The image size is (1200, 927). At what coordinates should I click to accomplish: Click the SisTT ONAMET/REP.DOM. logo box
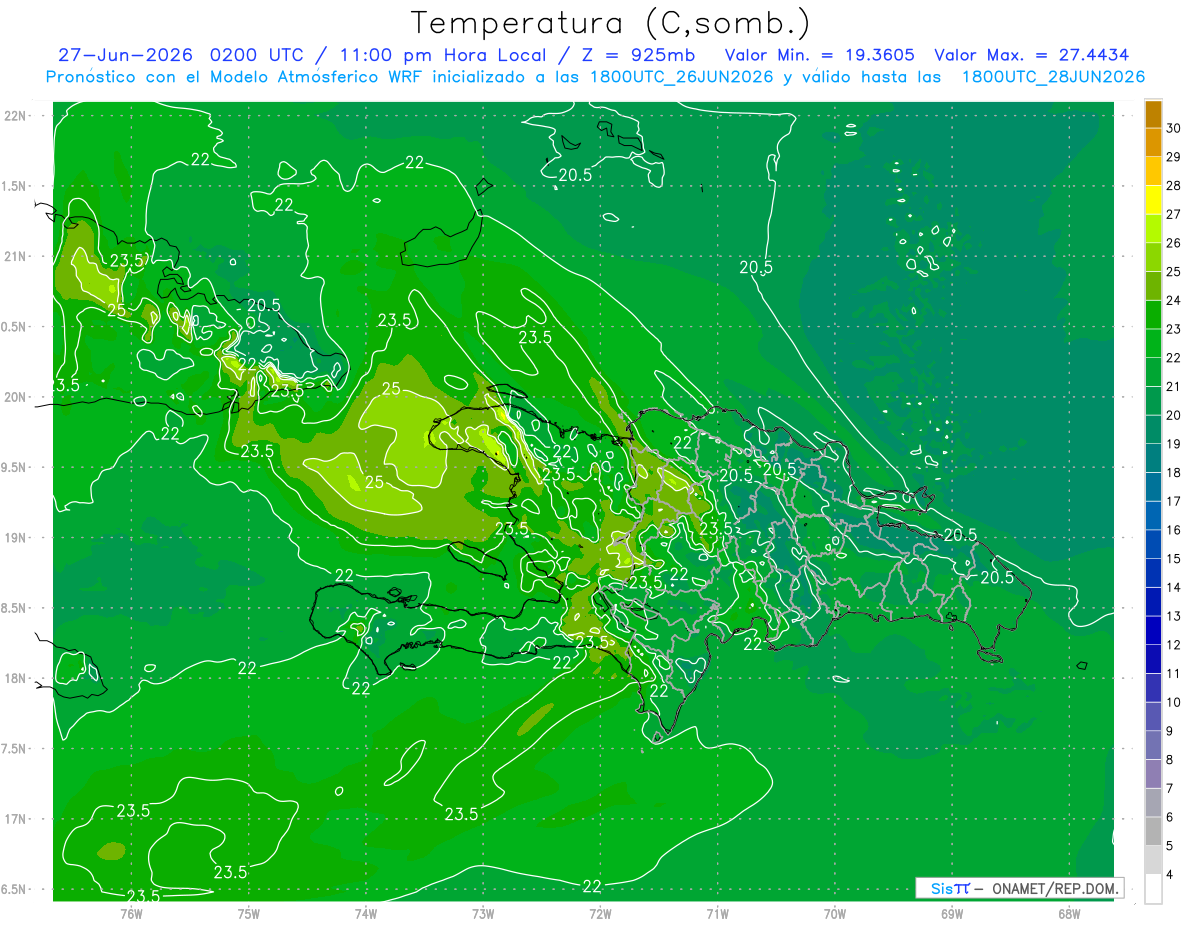[1019, 888]
